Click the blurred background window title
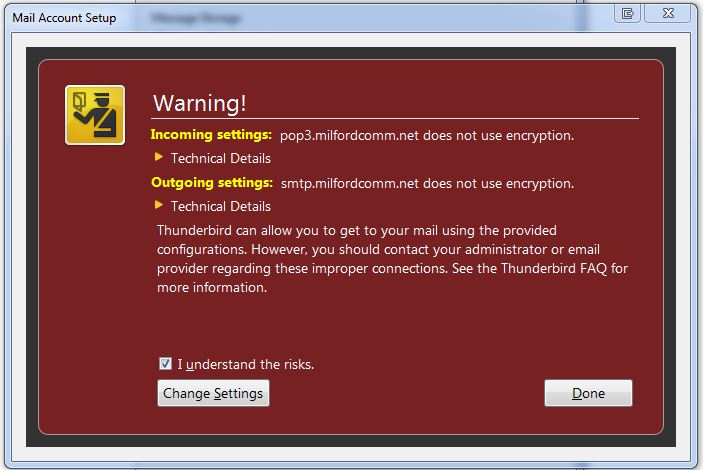This screenshot has height=470, width=703. click(196, 18)
